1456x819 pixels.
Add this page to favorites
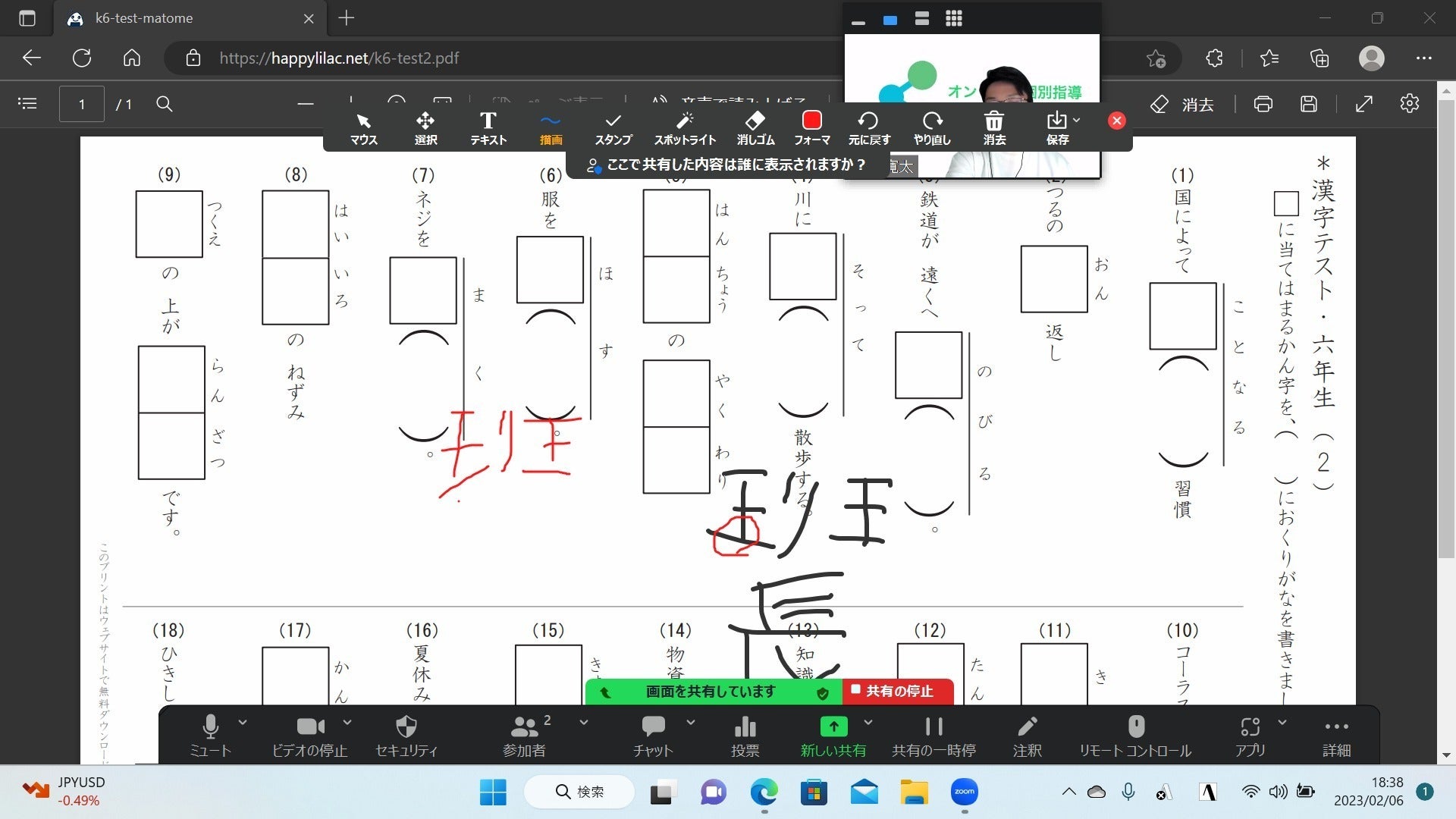click(1156, 58)
